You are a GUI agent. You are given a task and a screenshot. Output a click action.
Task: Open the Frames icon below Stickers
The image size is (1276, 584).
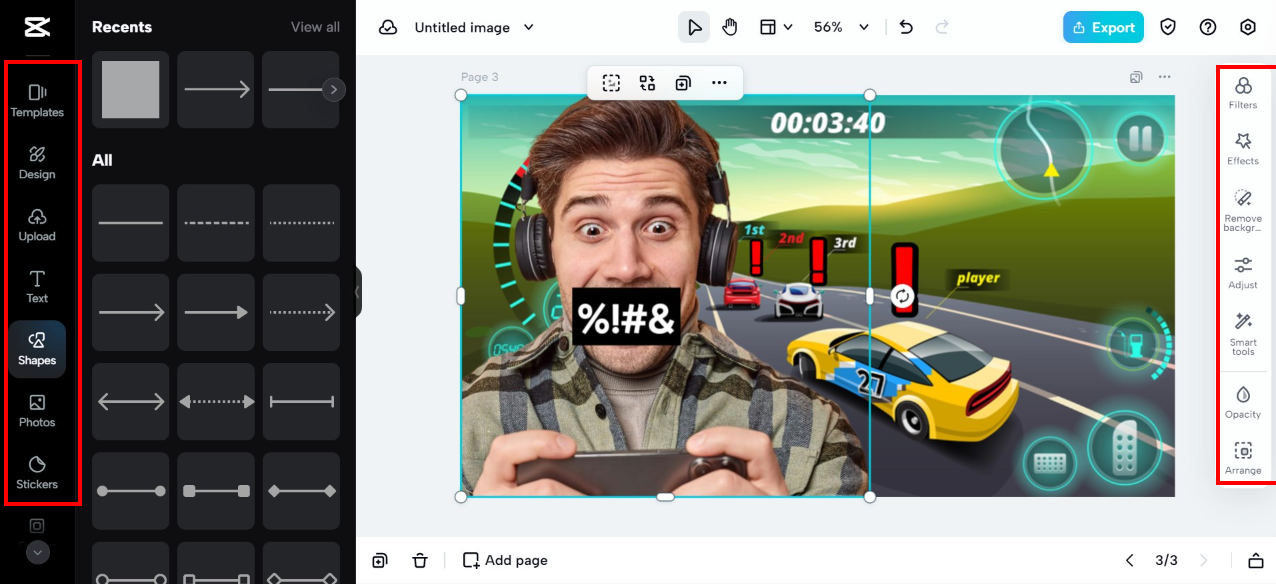37,525
